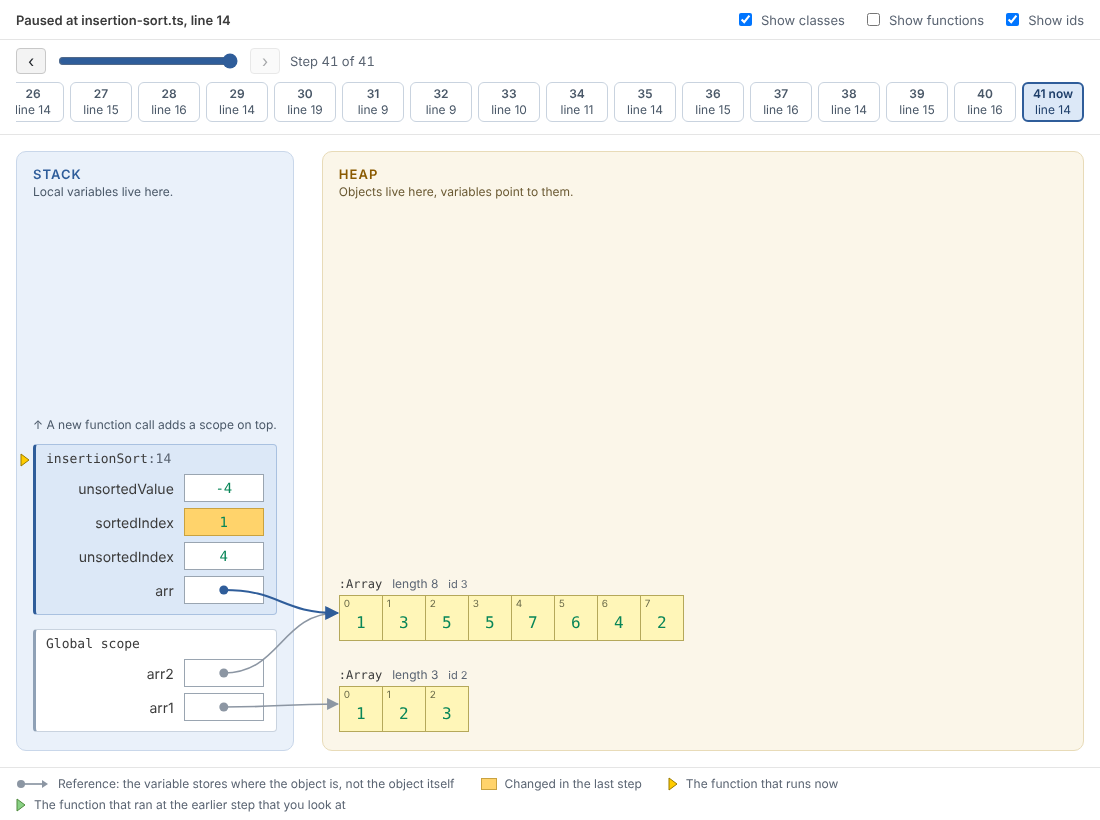
Task: Enable the Show functions checkbox
Action: [x=873, y=20]
